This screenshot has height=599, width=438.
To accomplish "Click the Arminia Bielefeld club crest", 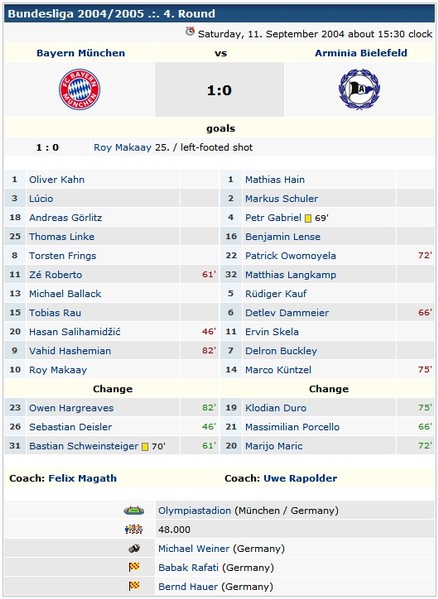I will pos(359,89).
